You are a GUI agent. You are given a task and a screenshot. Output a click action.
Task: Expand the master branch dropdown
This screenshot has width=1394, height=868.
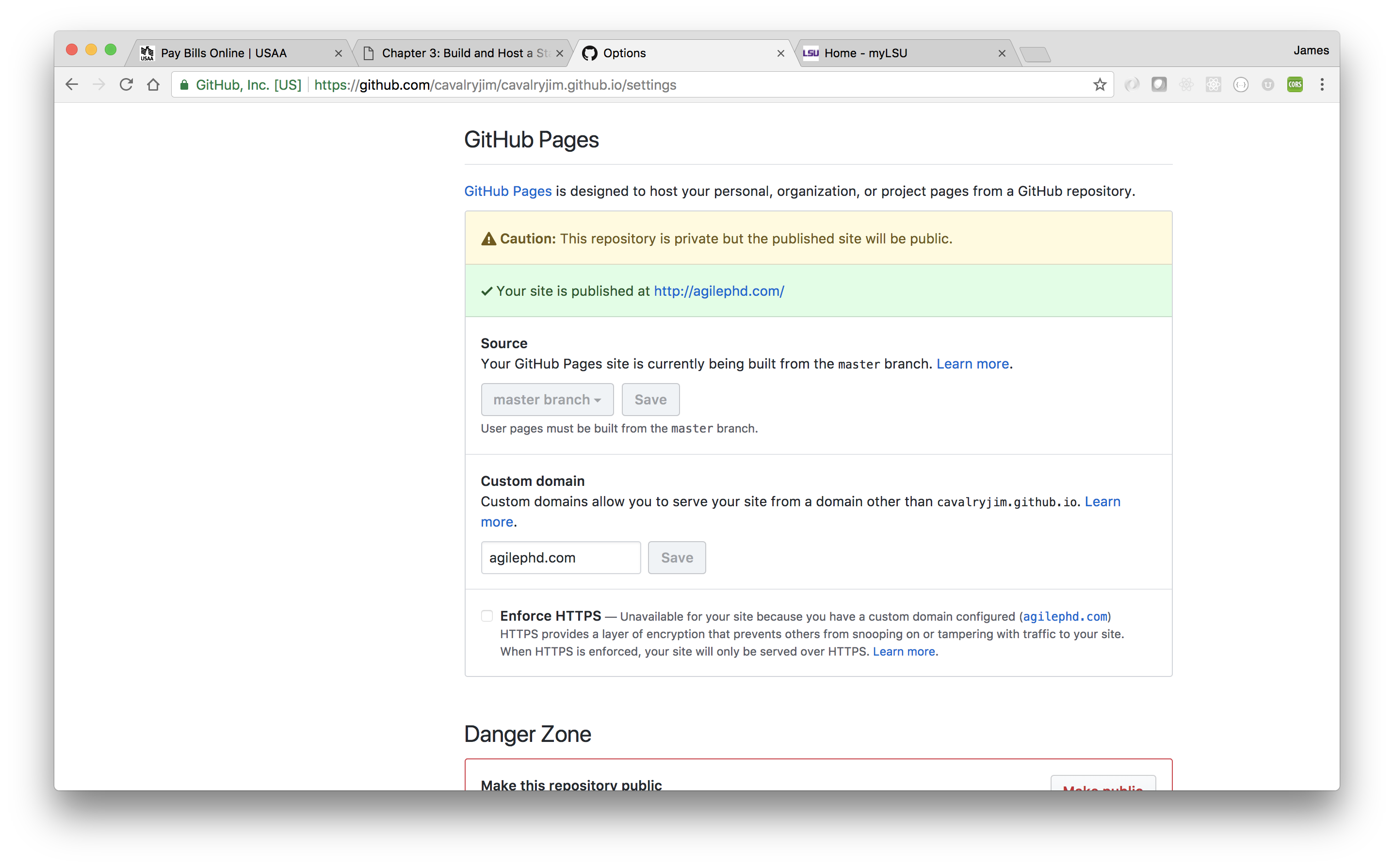tap(547, 400)
